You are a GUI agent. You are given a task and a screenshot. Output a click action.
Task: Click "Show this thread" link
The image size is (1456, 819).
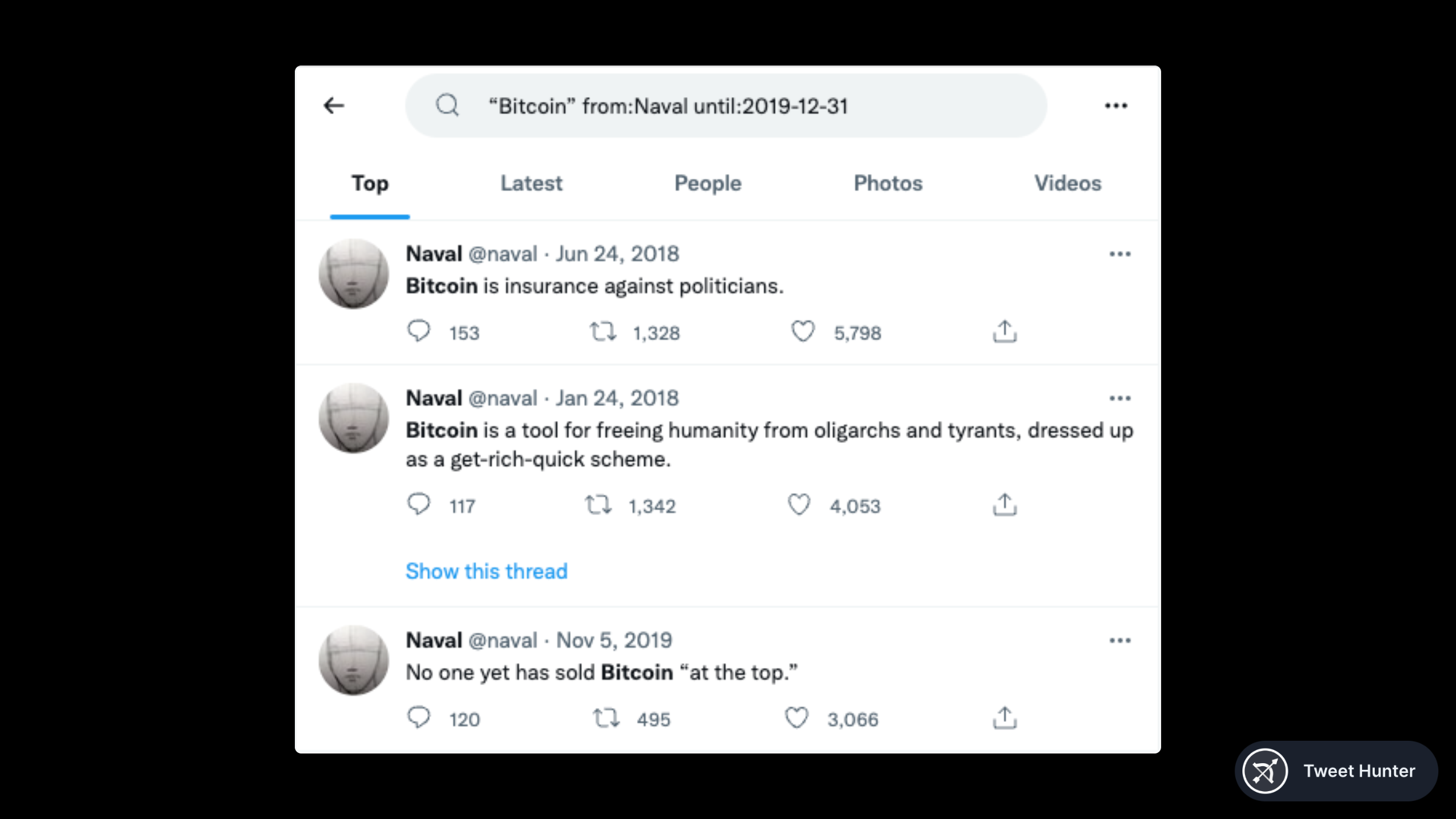[487, 571]
